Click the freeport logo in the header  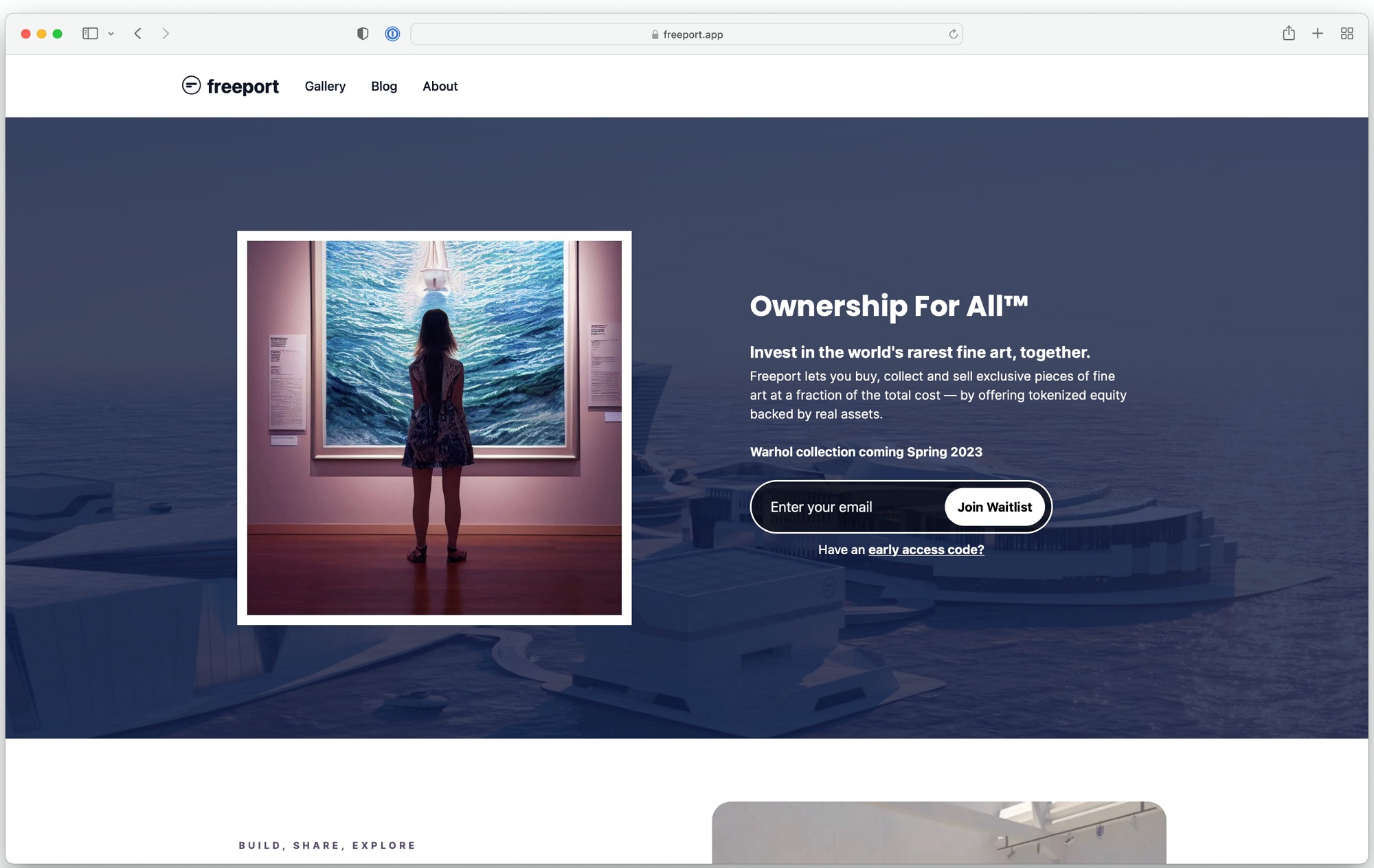tap(230, 86)
